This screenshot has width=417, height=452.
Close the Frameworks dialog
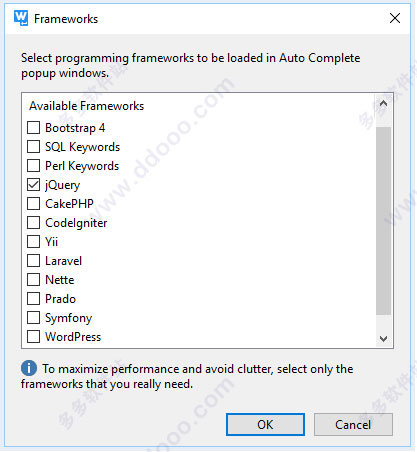[395, 18]
